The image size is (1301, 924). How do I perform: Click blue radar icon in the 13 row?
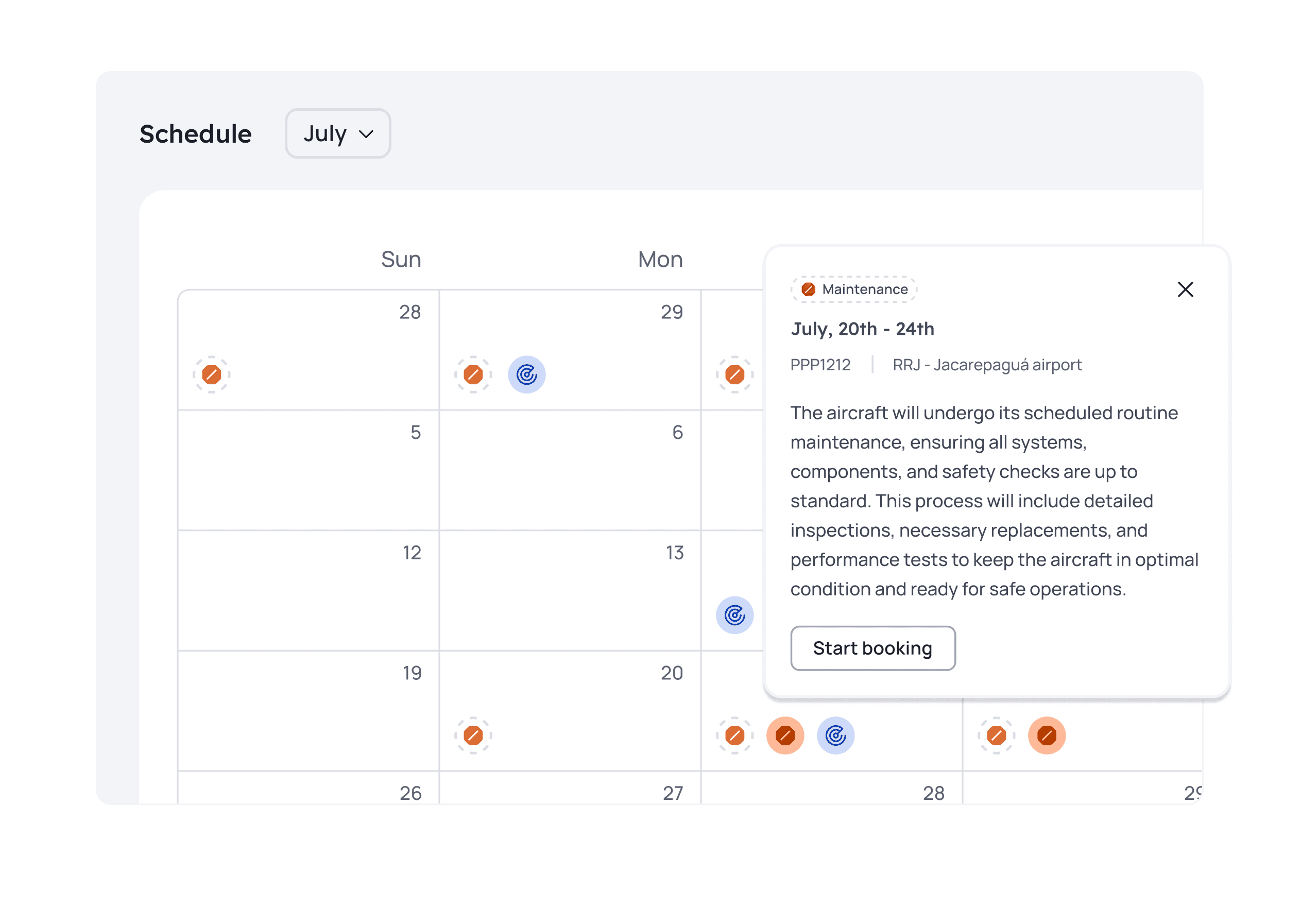734,615
